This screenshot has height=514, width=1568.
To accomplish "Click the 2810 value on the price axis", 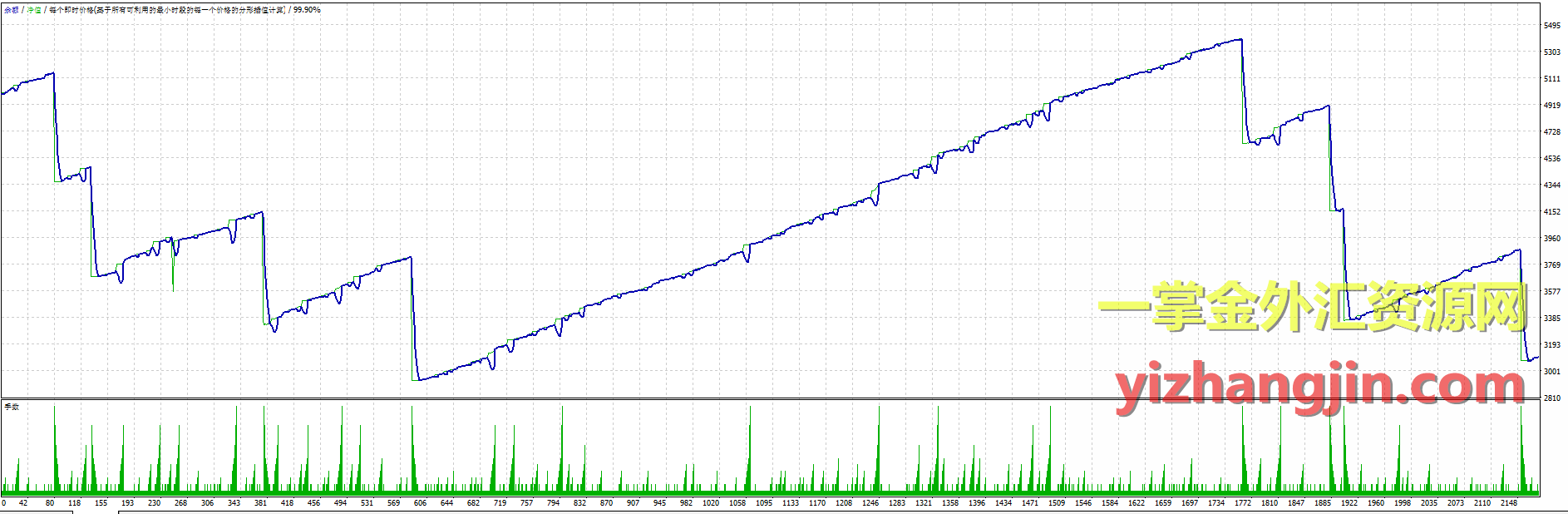I will (1552, 398).
